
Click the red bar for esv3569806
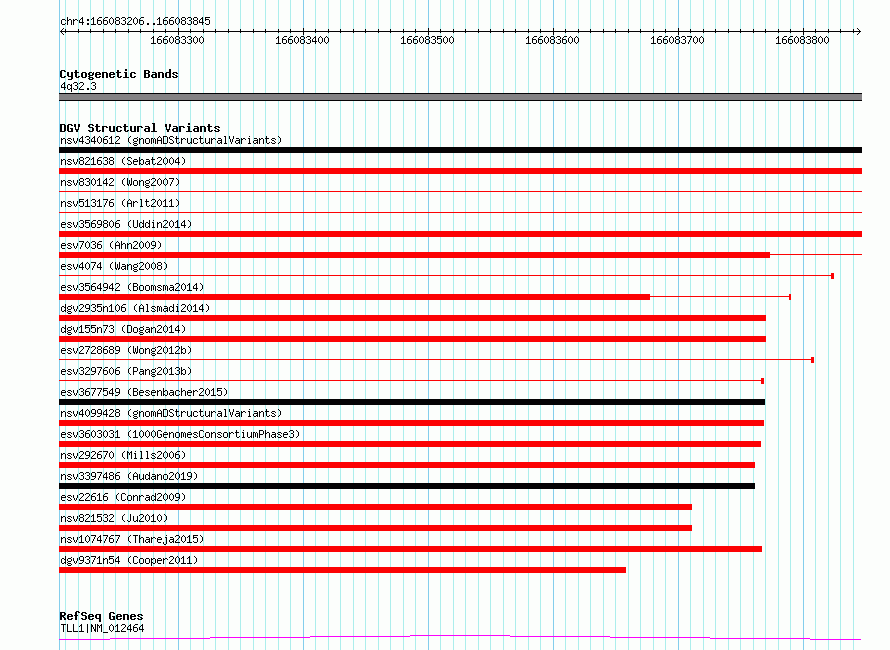(x=460, y=234)
